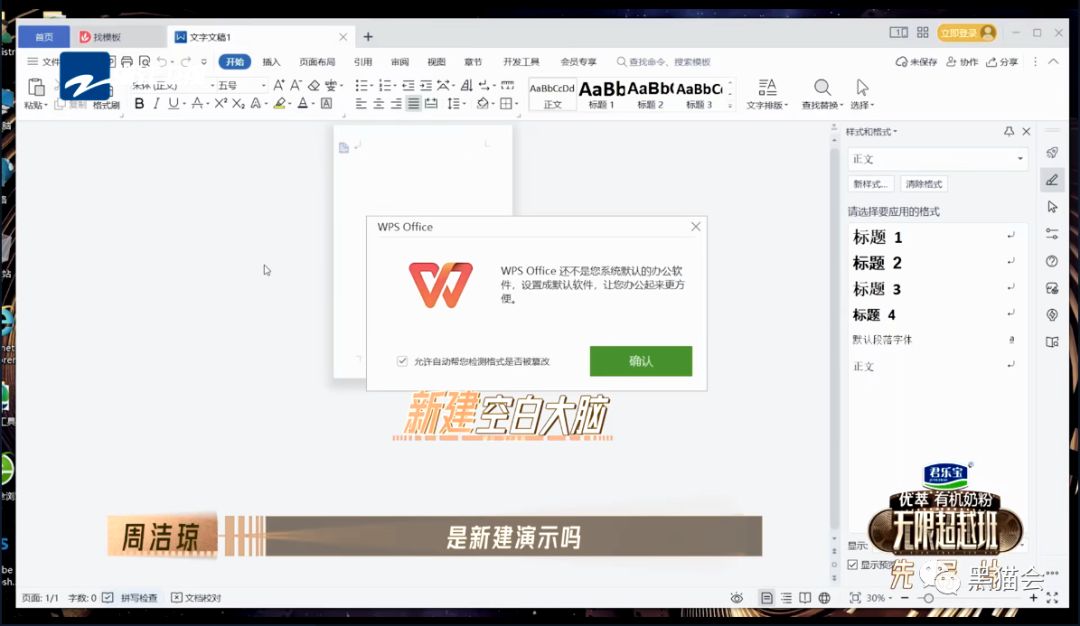Justify the paragraph text
The image size is (1080, 626).
[x=413, y=104]
